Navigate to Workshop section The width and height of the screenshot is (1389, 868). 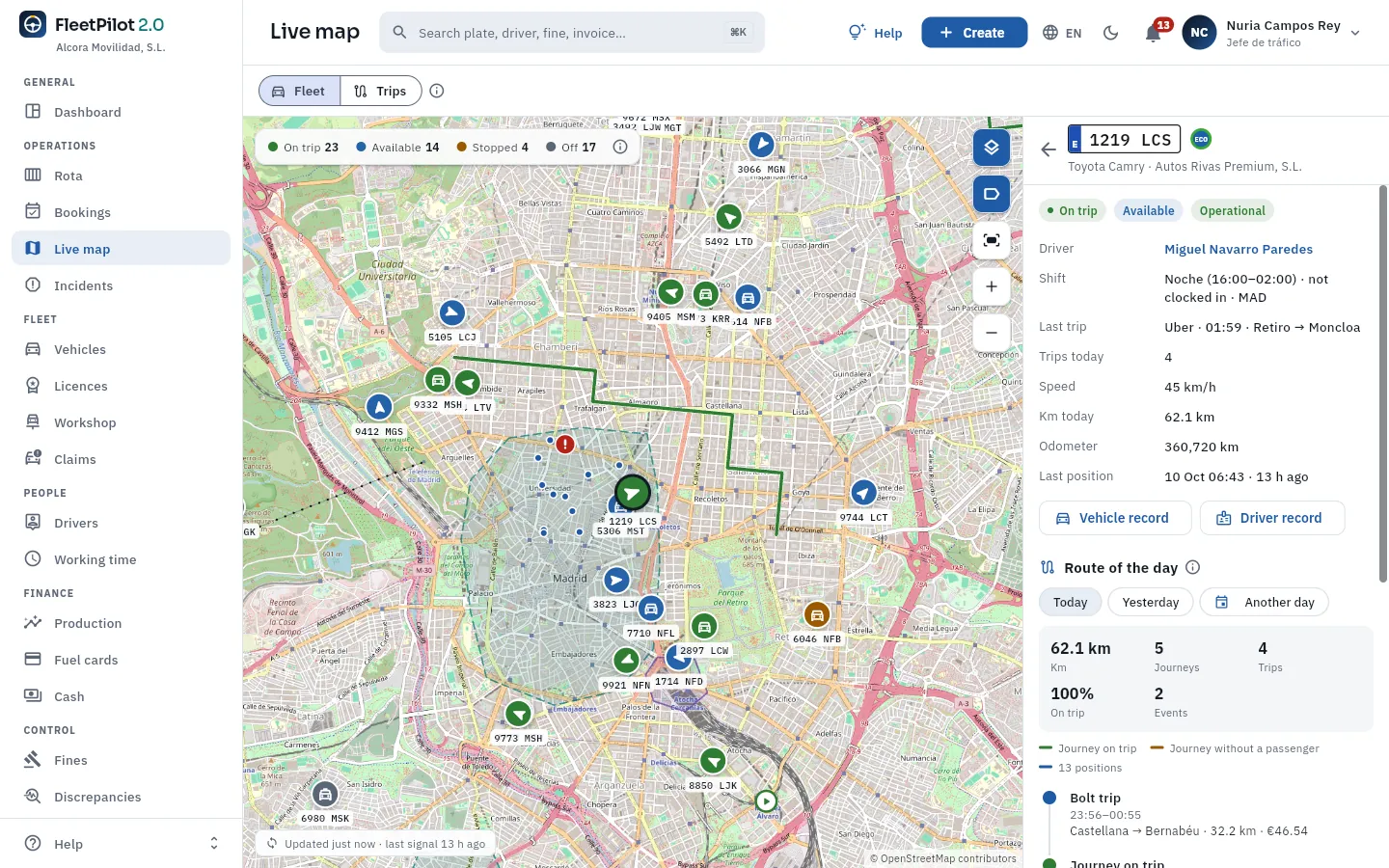(x=122, y=422)
